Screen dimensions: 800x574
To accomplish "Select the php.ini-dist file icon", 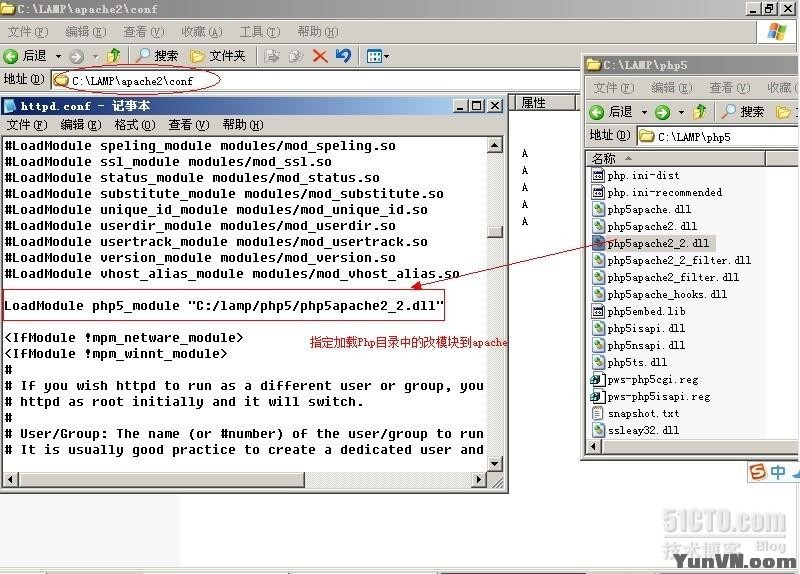I will pyautogui.click(x=597, y=176).
